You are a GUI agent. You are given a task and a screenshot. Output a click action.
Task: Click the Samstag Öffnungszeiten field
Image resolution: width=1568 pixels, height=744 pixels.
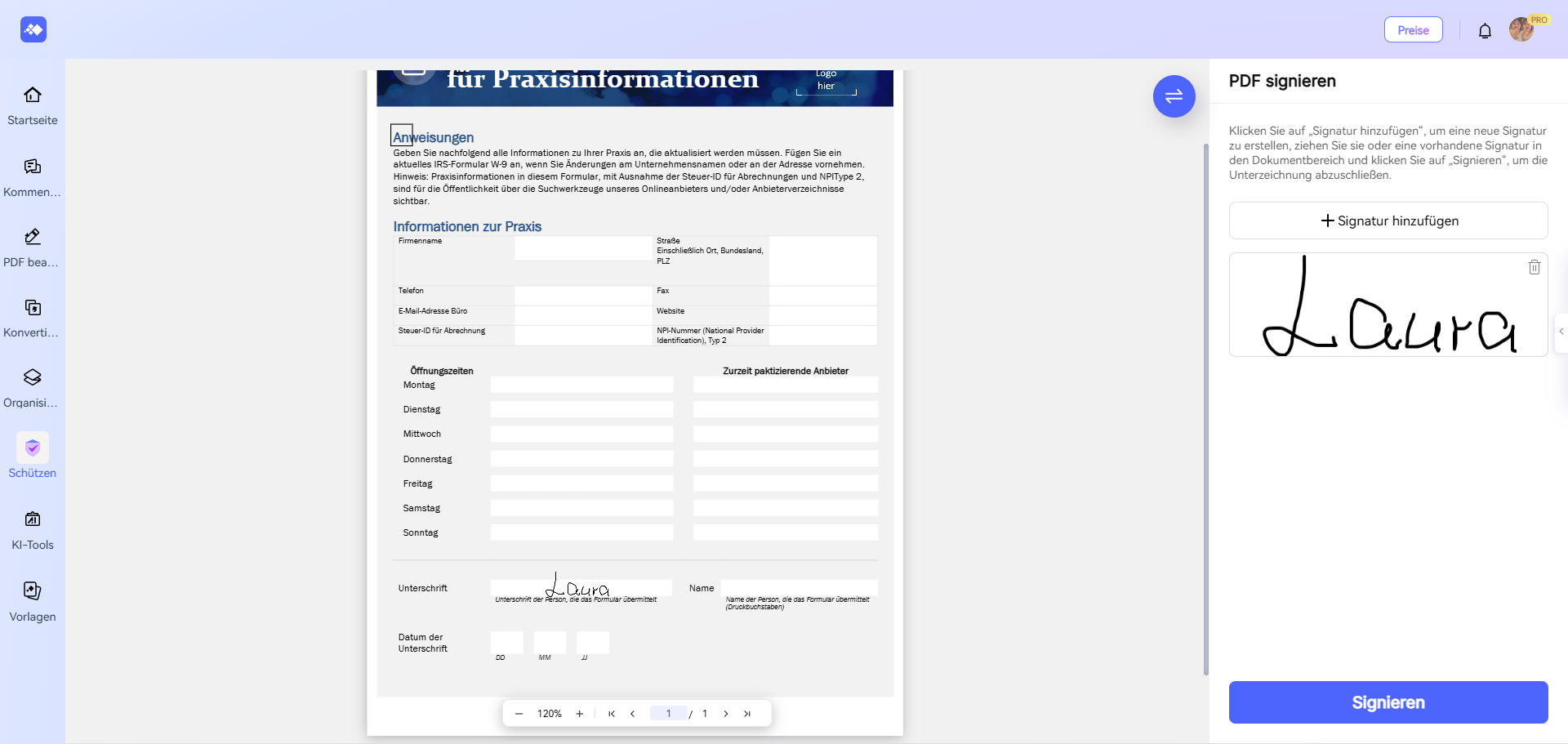point(581,508)
